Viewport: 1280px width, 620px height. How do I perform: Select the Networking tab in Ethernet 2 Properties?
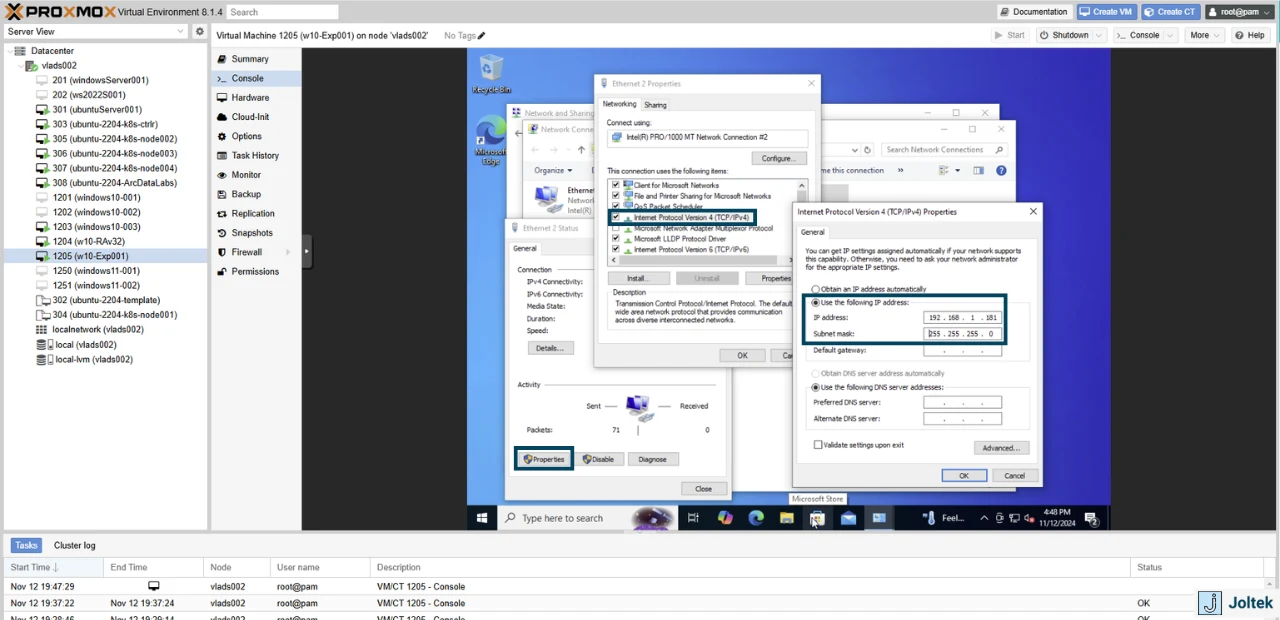pos(619,104)
